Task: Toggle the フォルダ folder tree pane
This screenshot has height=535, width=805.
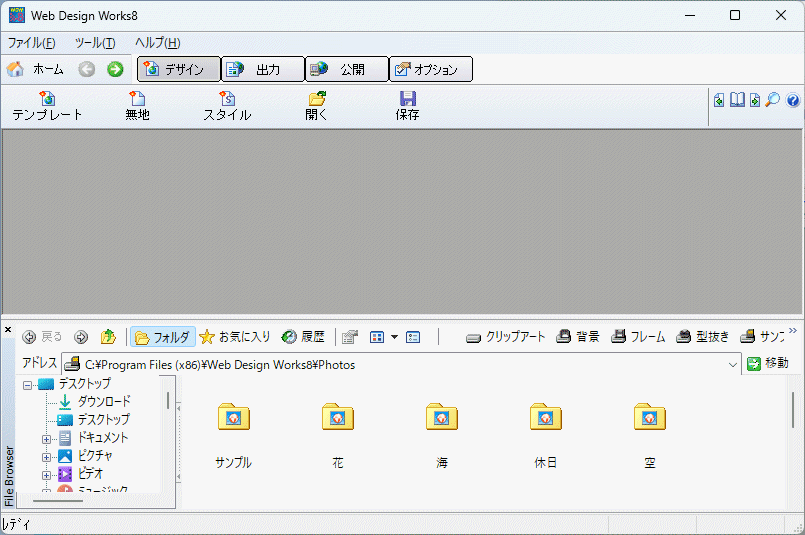Action: [x=163, y=337]
